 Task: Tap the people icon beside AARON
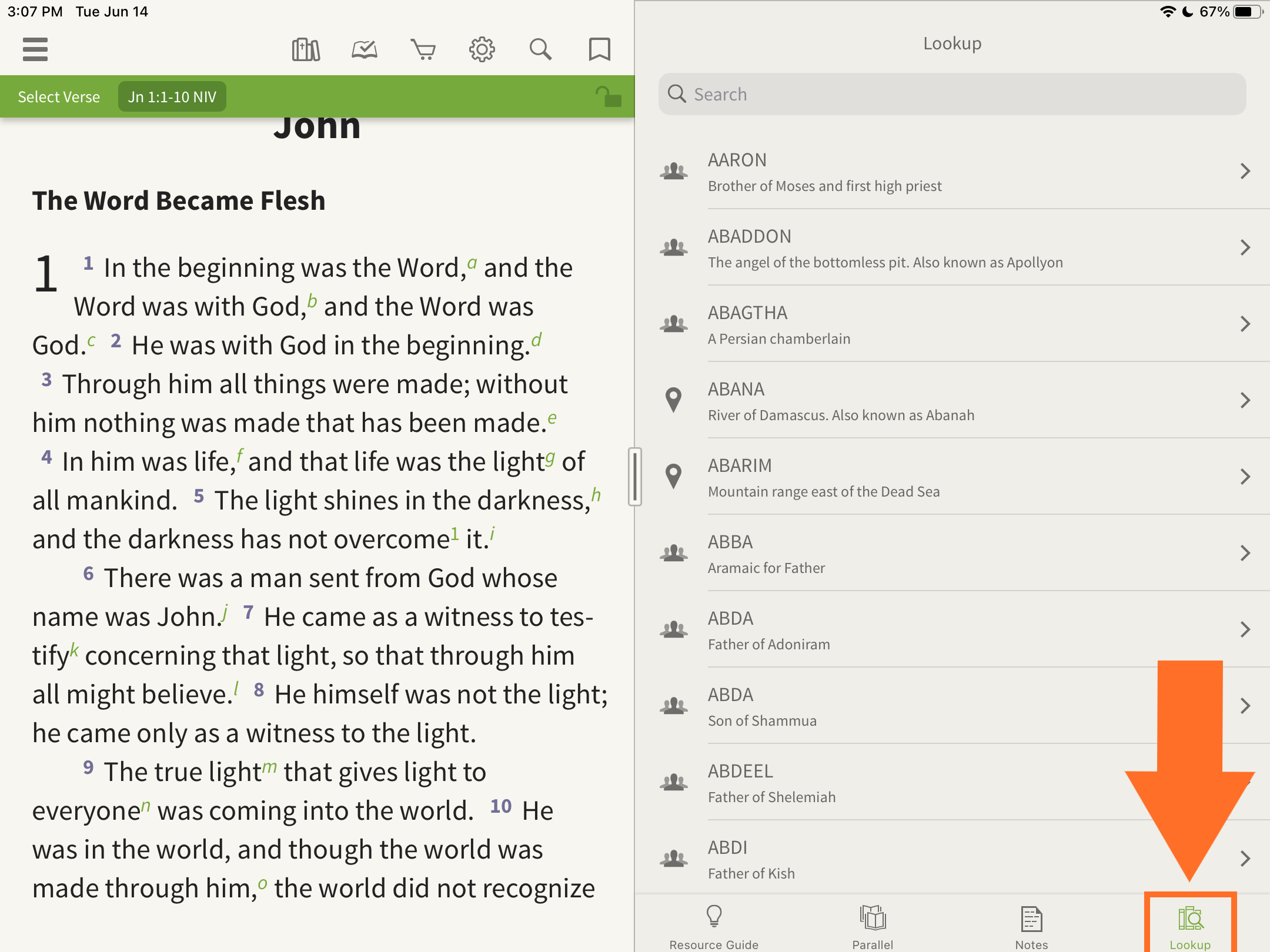pyautogui.click(x=674, y=171)
